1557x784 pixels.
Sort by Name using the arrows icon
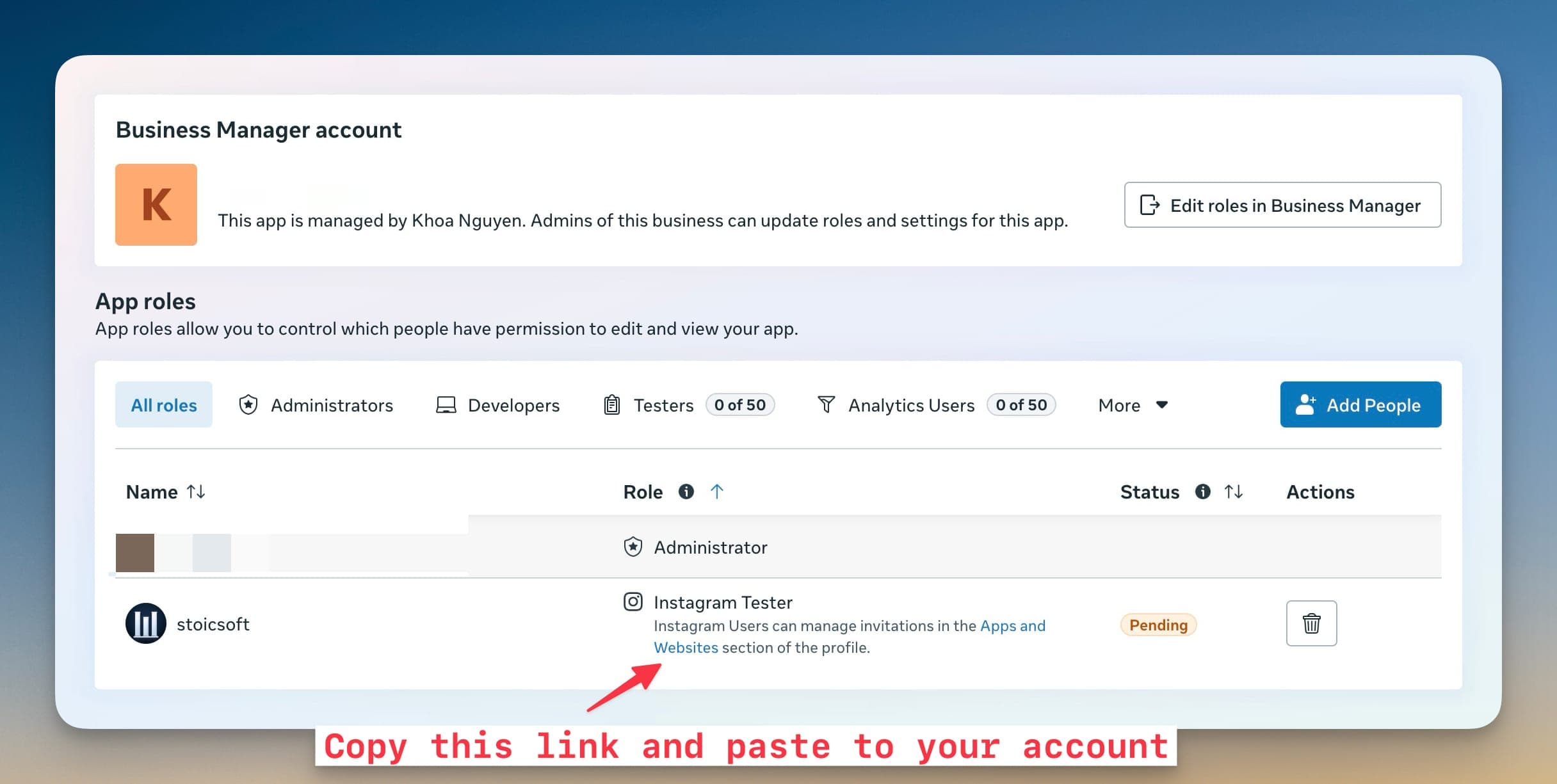pyautogui.click(x=196, y=492)
